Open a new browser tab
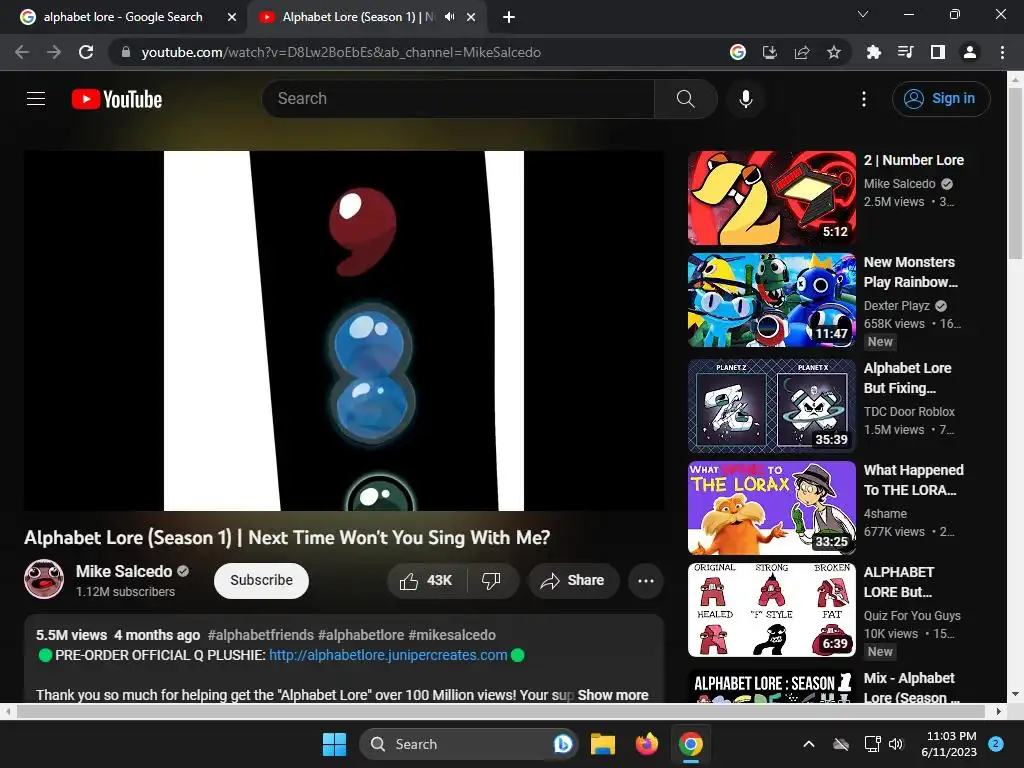 [x=509, y=18]
